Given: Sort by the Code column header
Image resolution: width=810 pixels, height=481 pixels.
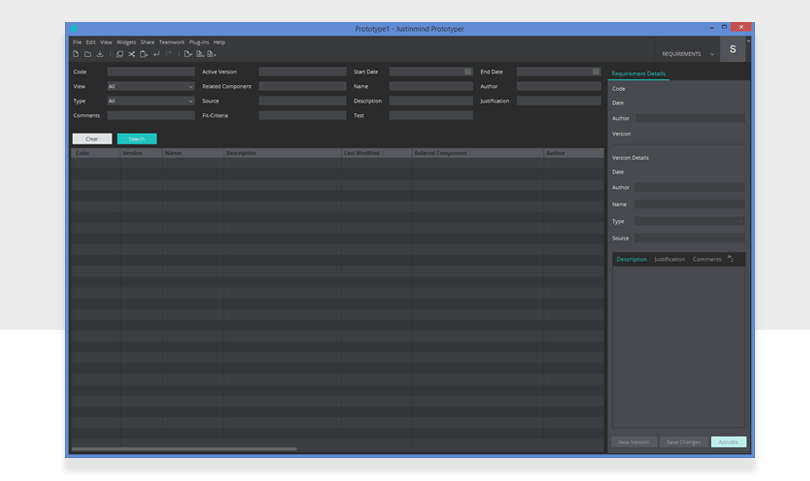Looking at the screenshot, I should pos(96,153).
